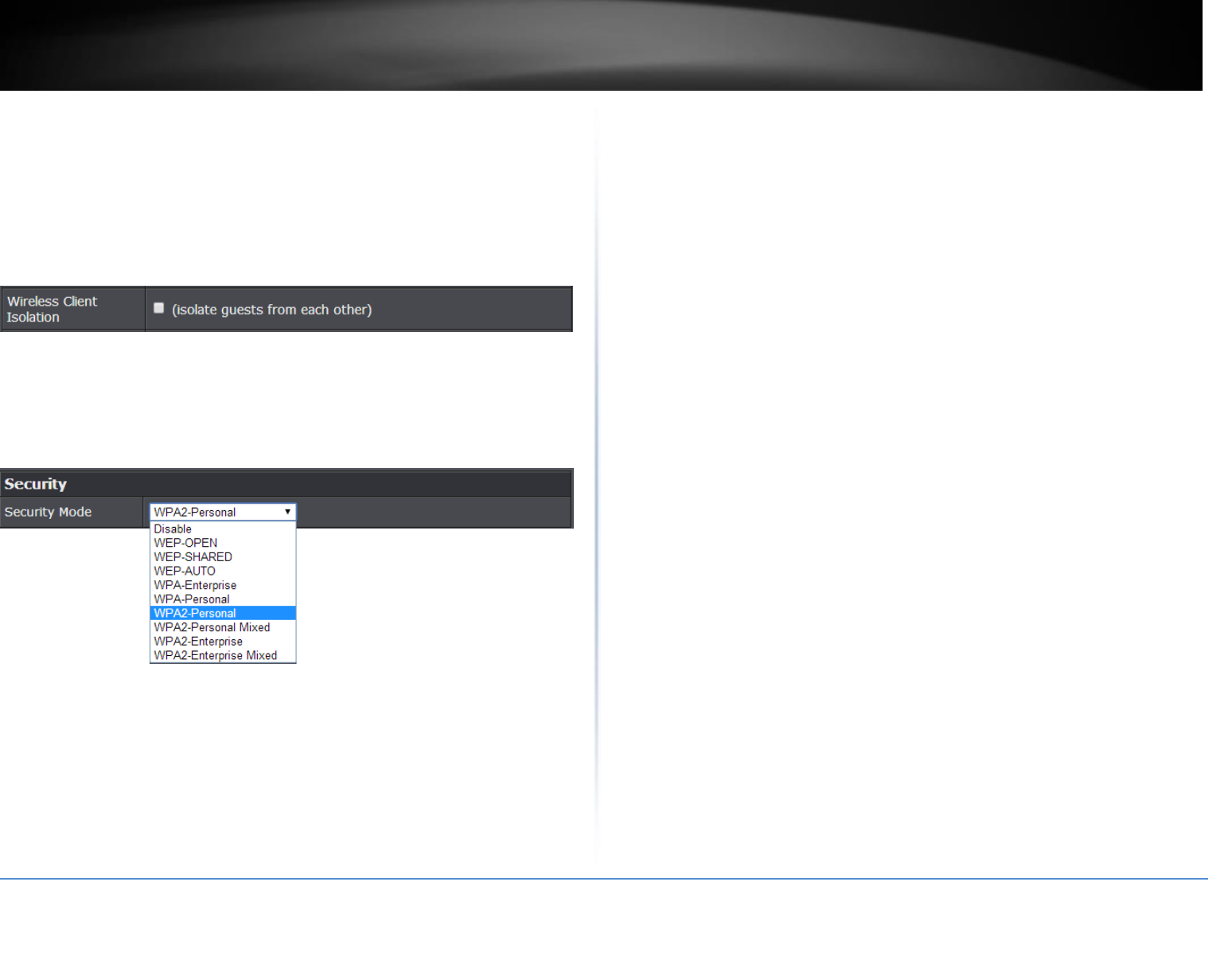Choose highlighted WPA2-Personal list entry
This screenshot has width=1232, height=956.
point(223,614)
